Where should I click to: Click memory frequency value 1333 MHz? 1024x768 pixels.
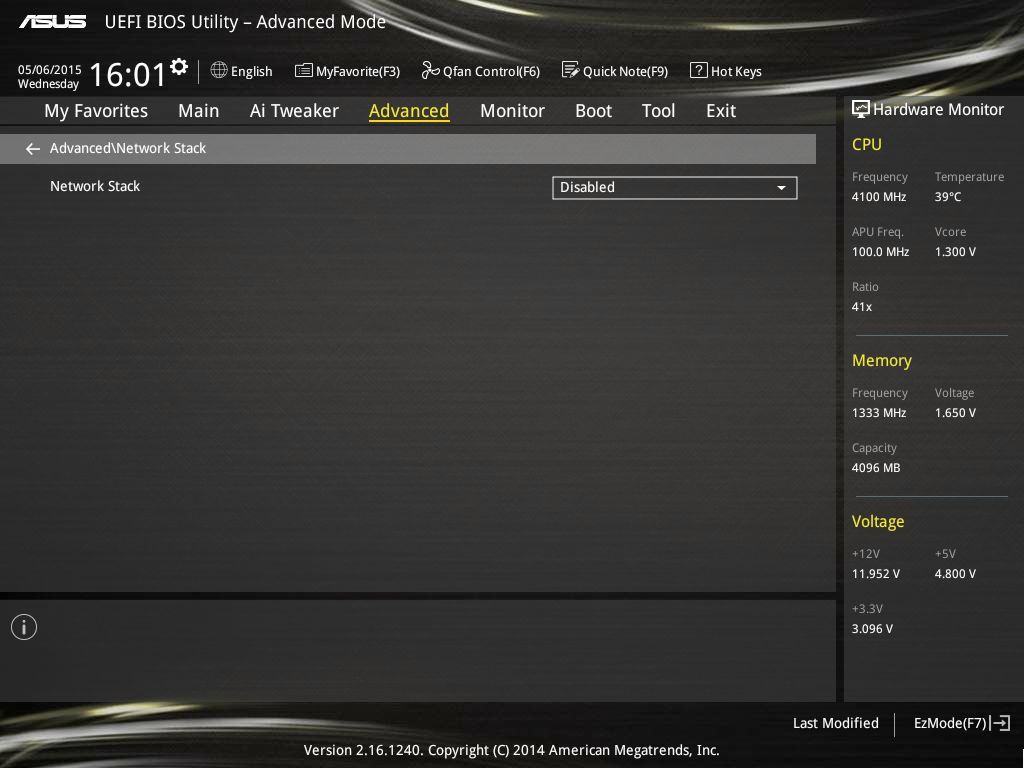pos(879,413)
